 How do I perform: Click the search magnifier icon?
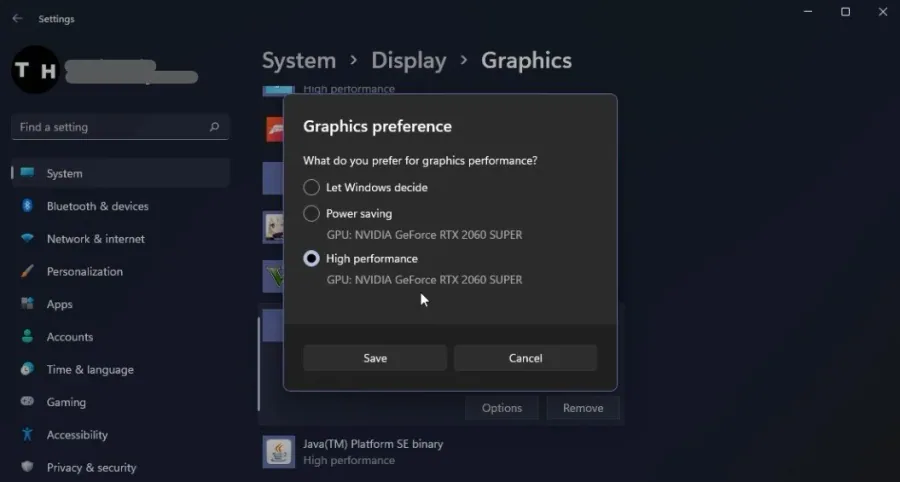pos(214,127)
